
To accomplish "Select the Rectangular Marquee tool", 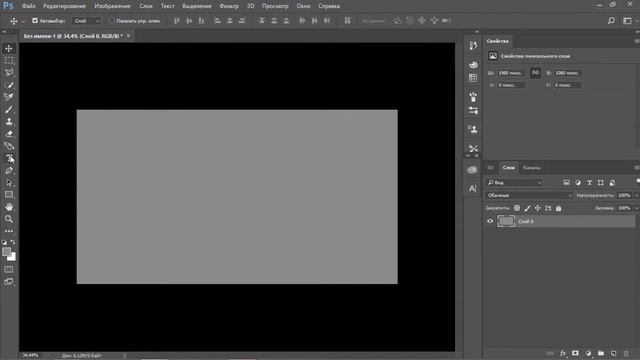I will click(9, 60).
